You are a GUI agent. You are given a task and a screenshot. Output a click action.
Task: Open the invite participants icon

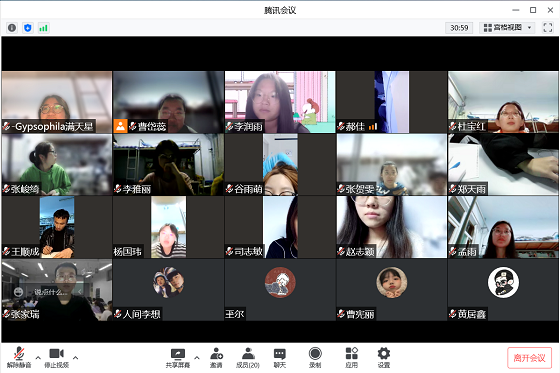click(x=216, y=358)
